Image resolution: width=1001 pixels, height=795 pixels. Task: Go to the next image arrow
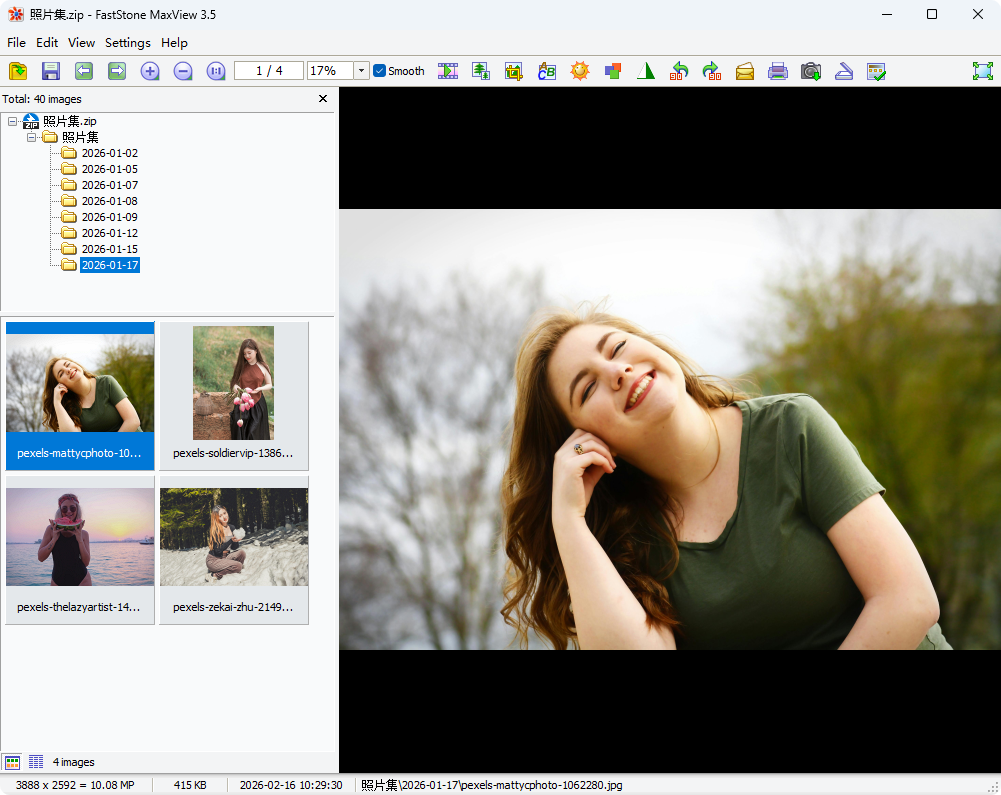(117, 71)
